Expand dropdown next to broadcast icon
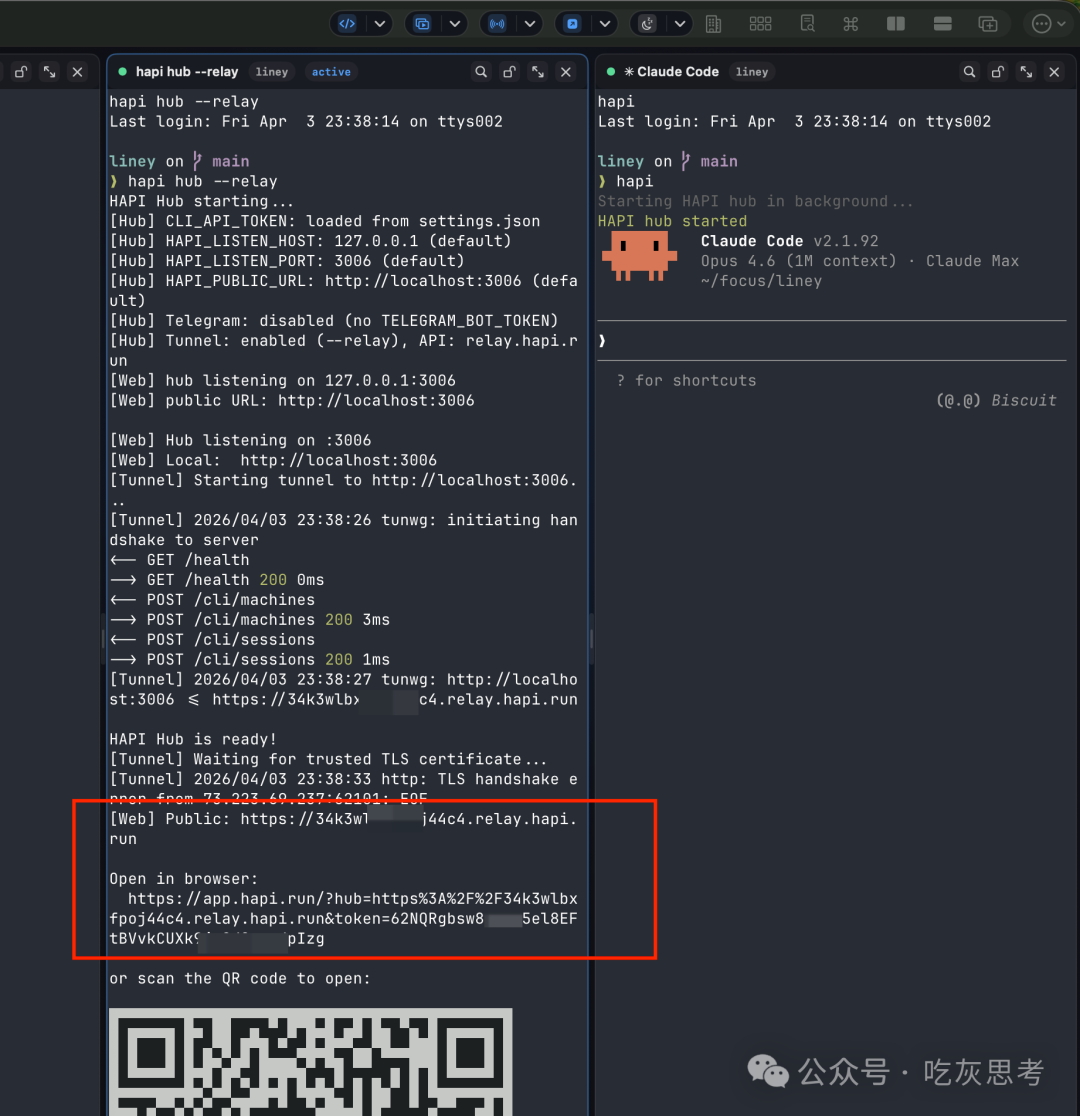 pos(530,23)
